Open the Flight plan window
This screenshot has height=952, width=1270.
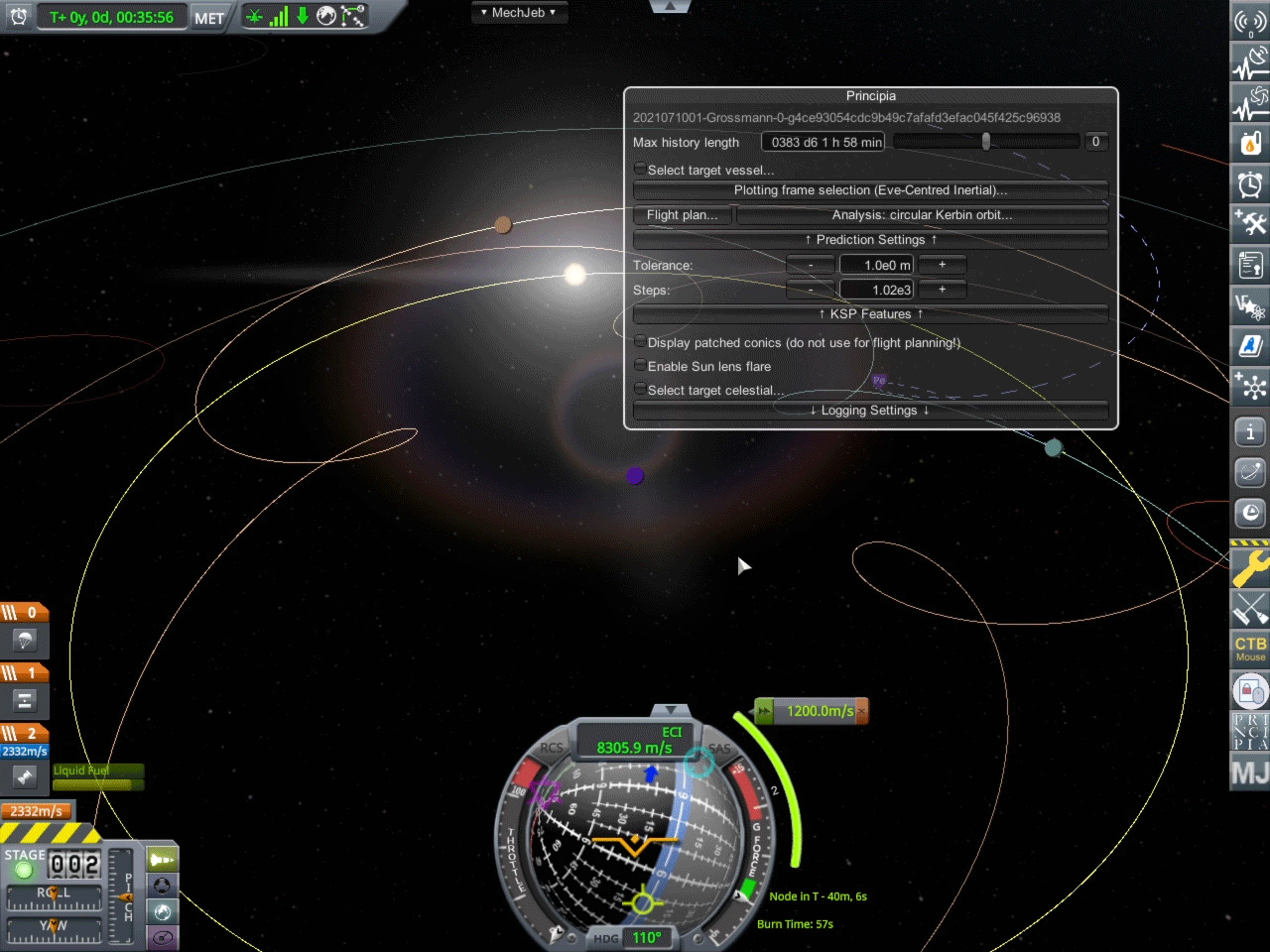tap(682, 215)
